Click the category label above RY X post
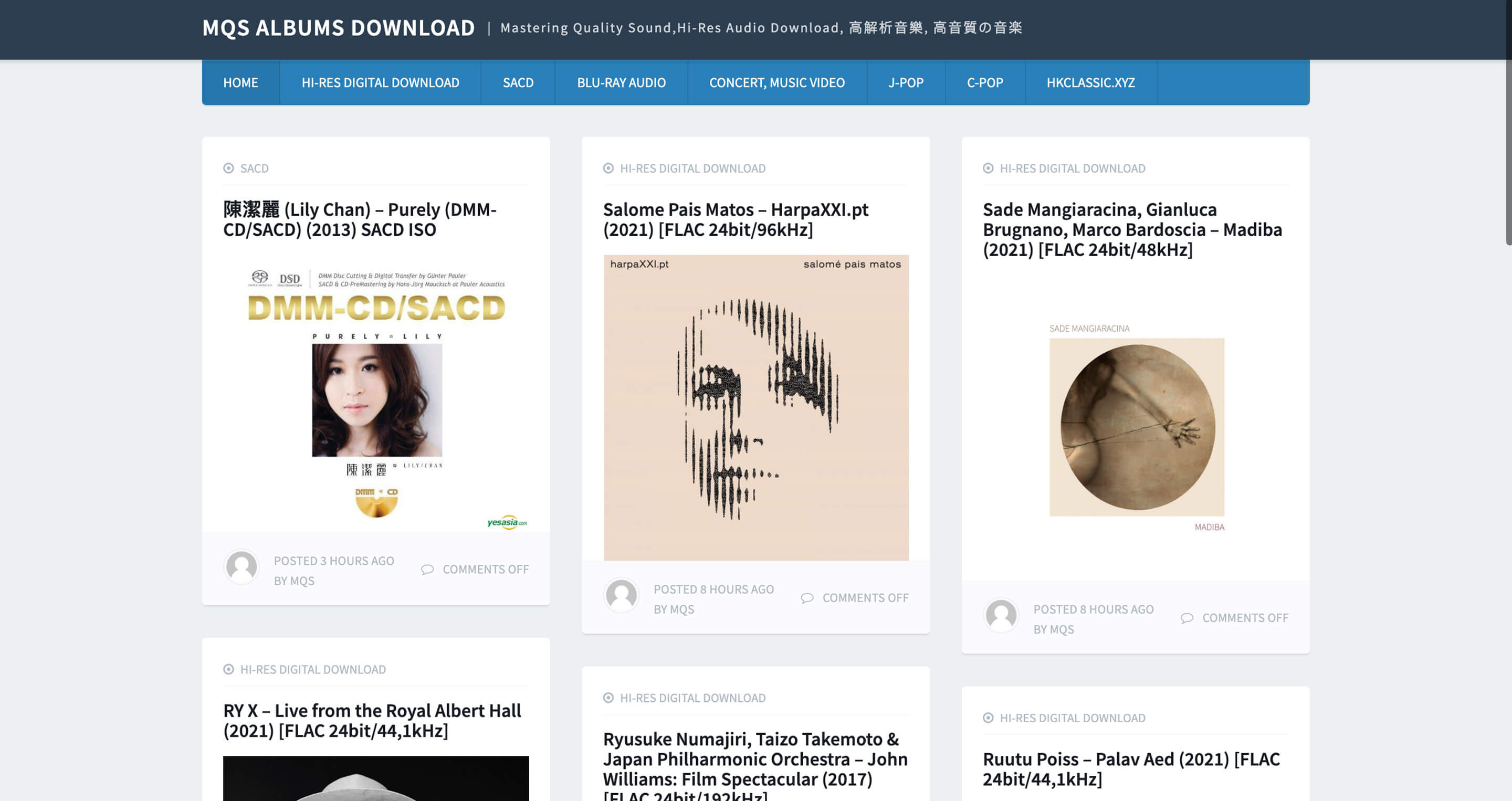 (x=313, y=670)
